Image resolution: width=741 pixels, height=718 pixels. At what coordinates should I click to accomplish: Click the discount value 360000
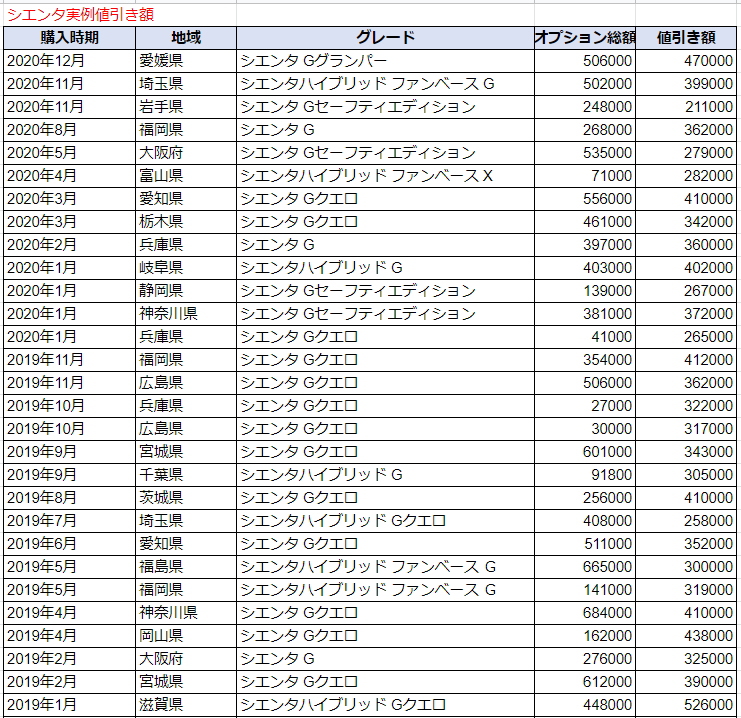coord(686,245)
